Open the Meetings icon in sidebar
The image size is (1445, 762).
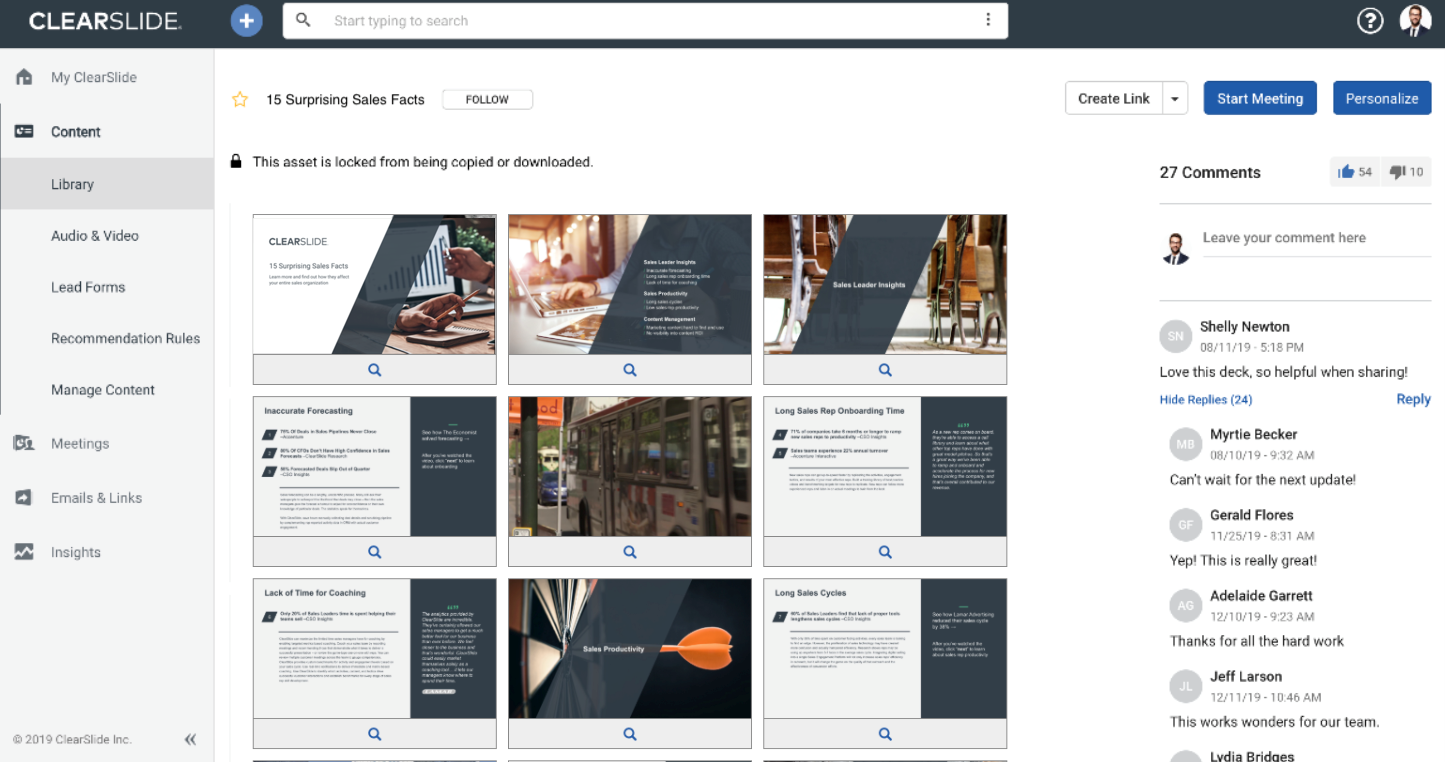coord(24,443)
